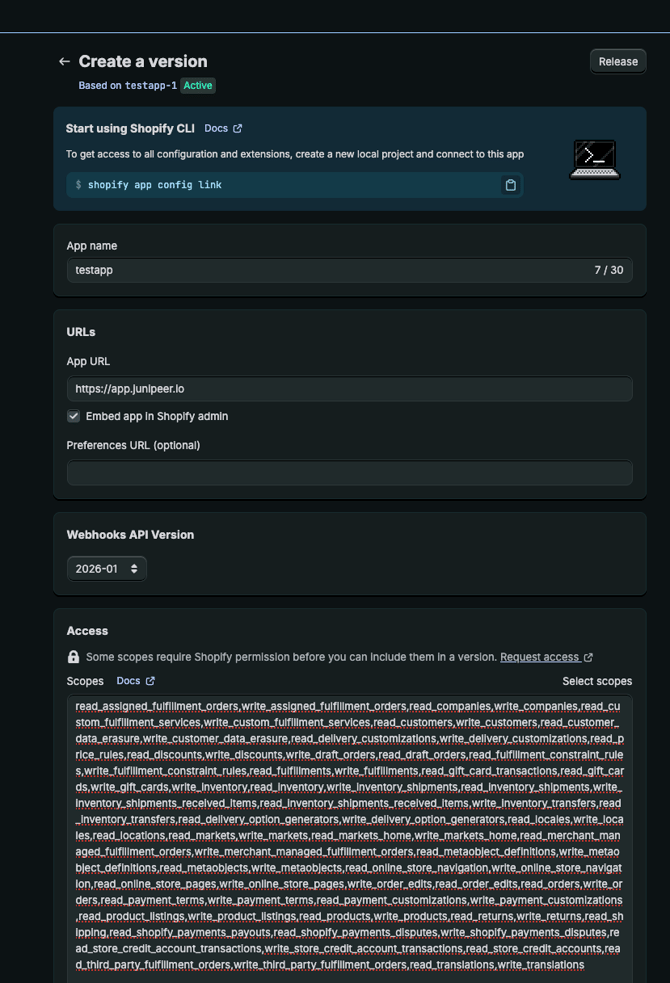Click inside the Scopes text area
The width and height of the screenshot is (670, 983).
tap(349, 835)
